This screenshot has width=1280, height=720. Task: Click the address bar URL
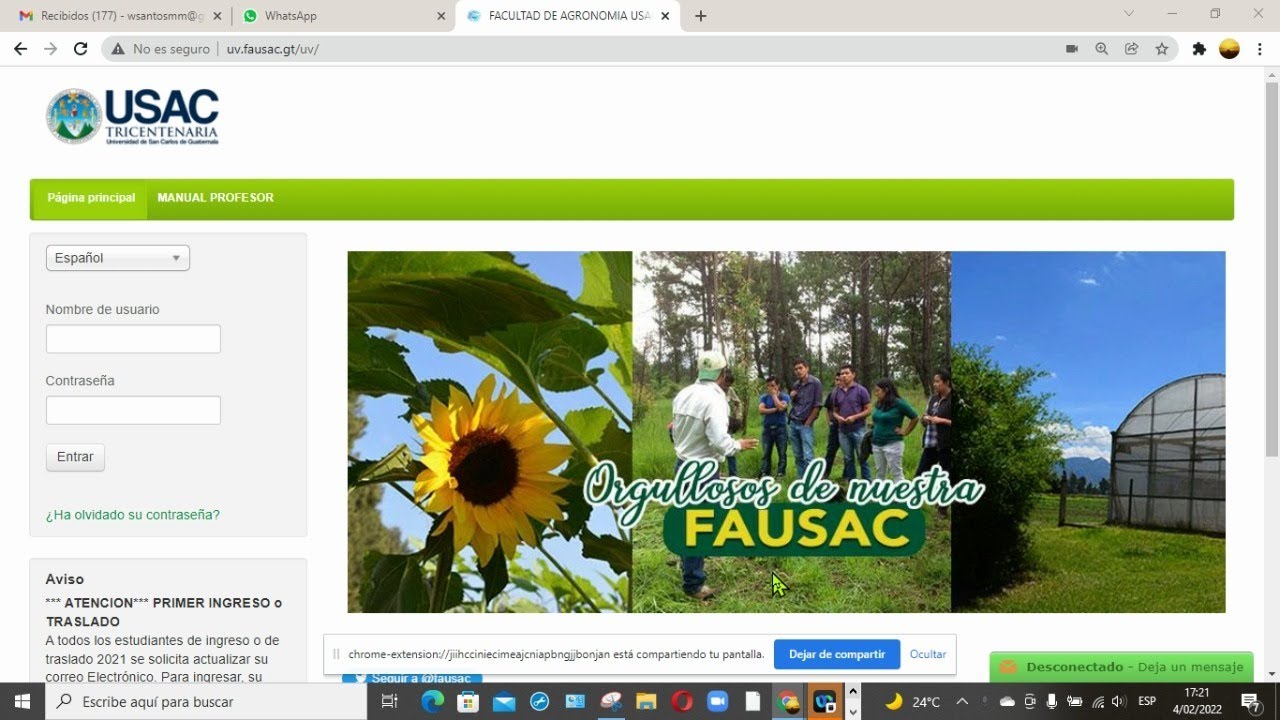[x=273, y=49]
